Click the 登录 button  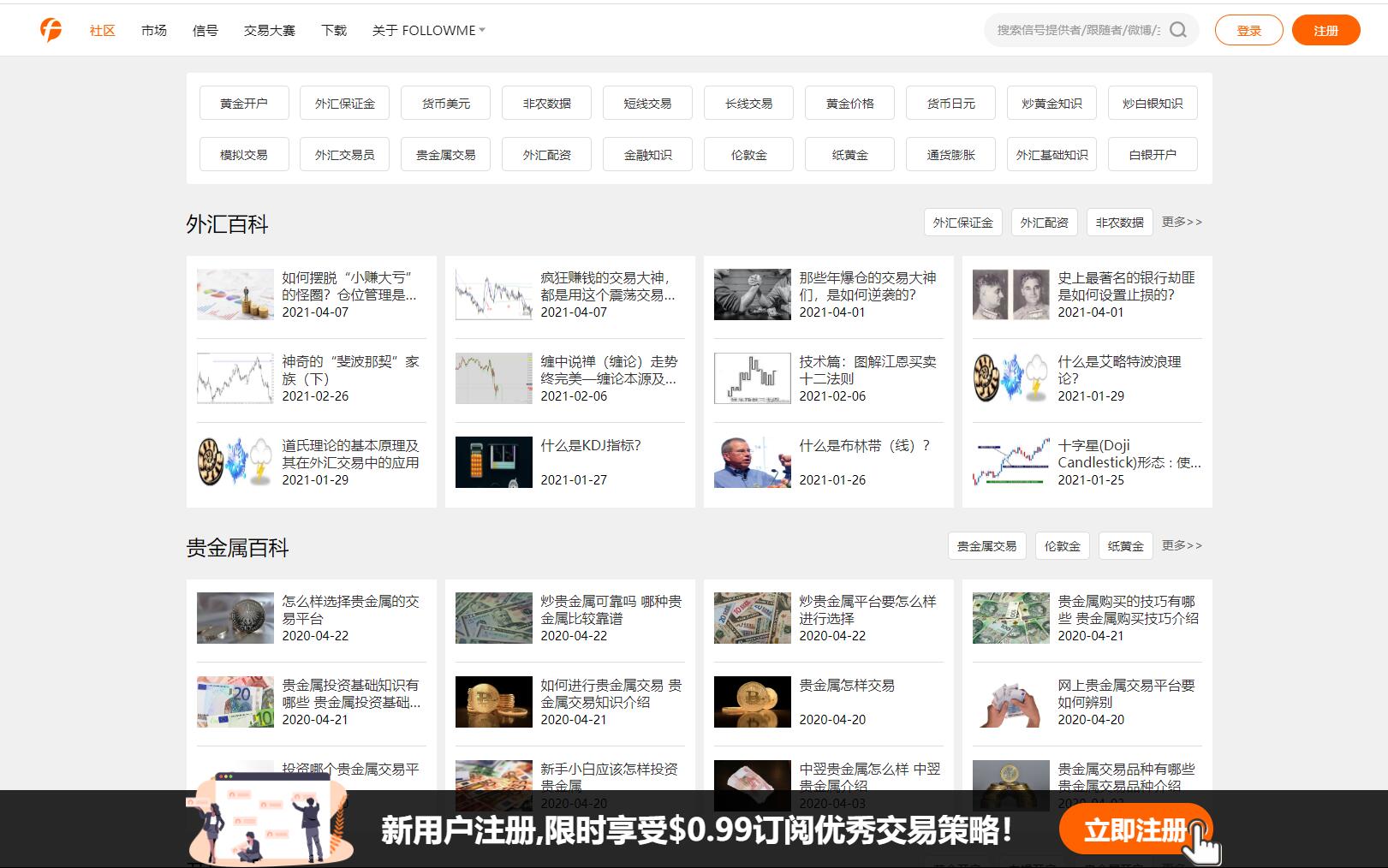point(1248,30)
